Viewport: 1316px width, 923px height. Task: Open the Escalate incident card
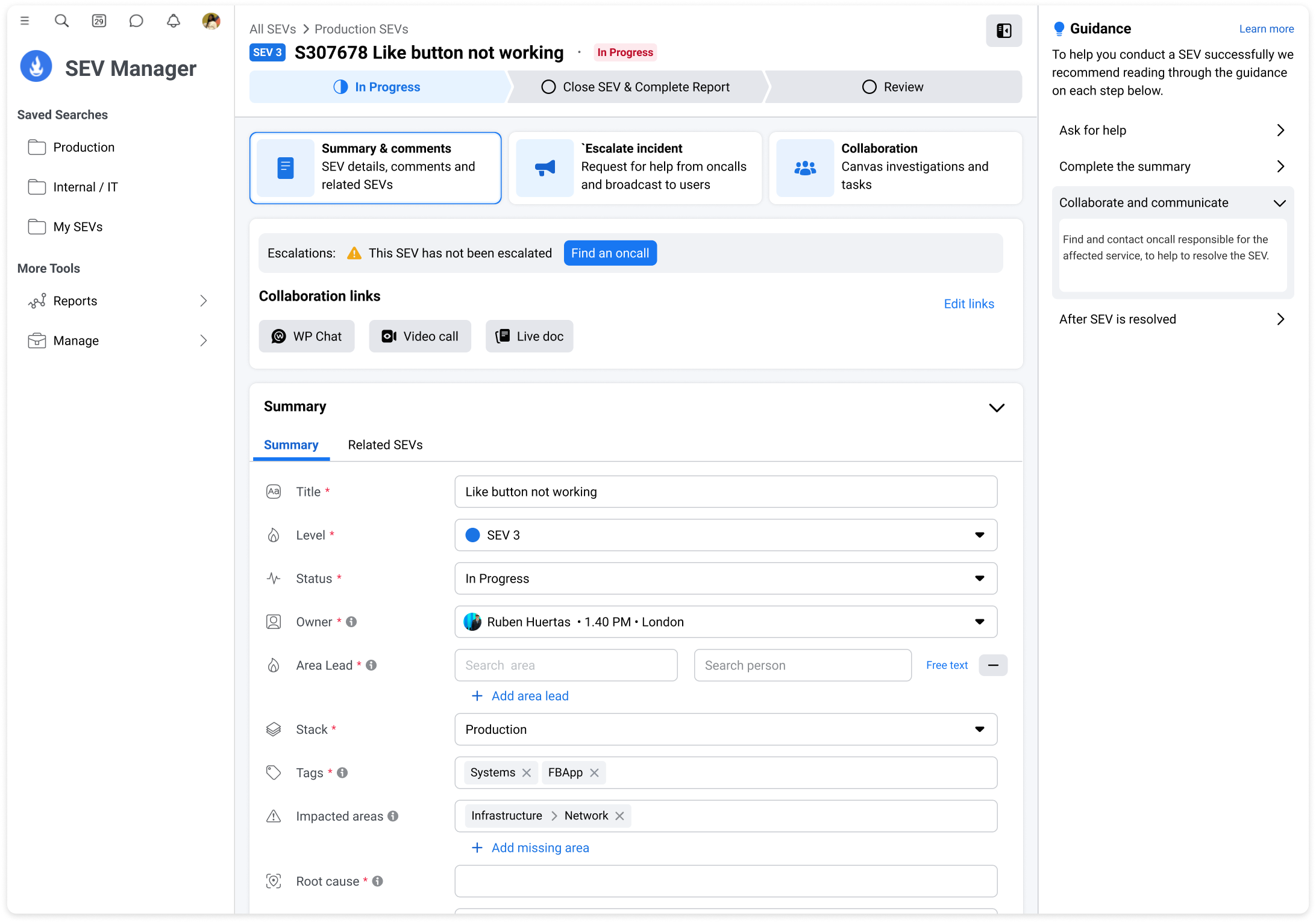pos(635,167)
